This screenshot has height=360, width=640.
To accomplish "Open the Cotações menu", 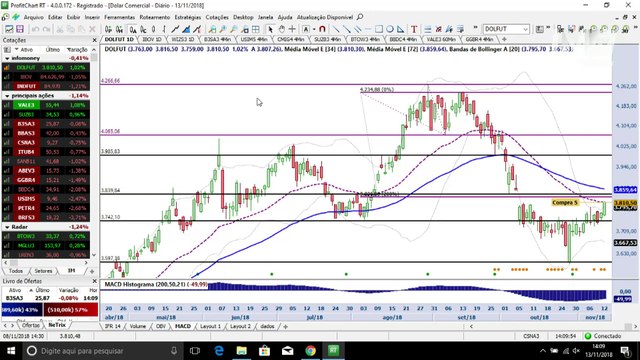I will point(217,17).
